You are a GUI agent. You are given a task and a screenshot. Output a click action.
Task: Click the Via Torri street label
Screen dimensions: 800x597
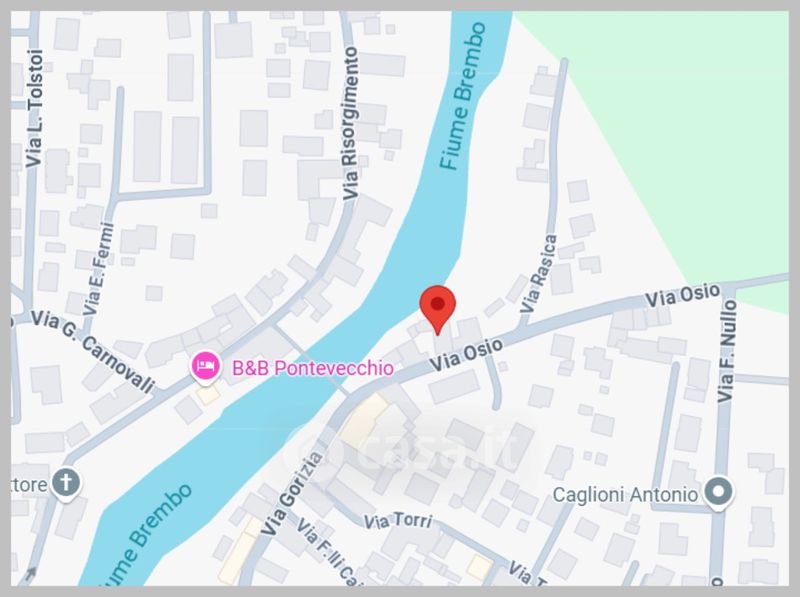point(397,521)
